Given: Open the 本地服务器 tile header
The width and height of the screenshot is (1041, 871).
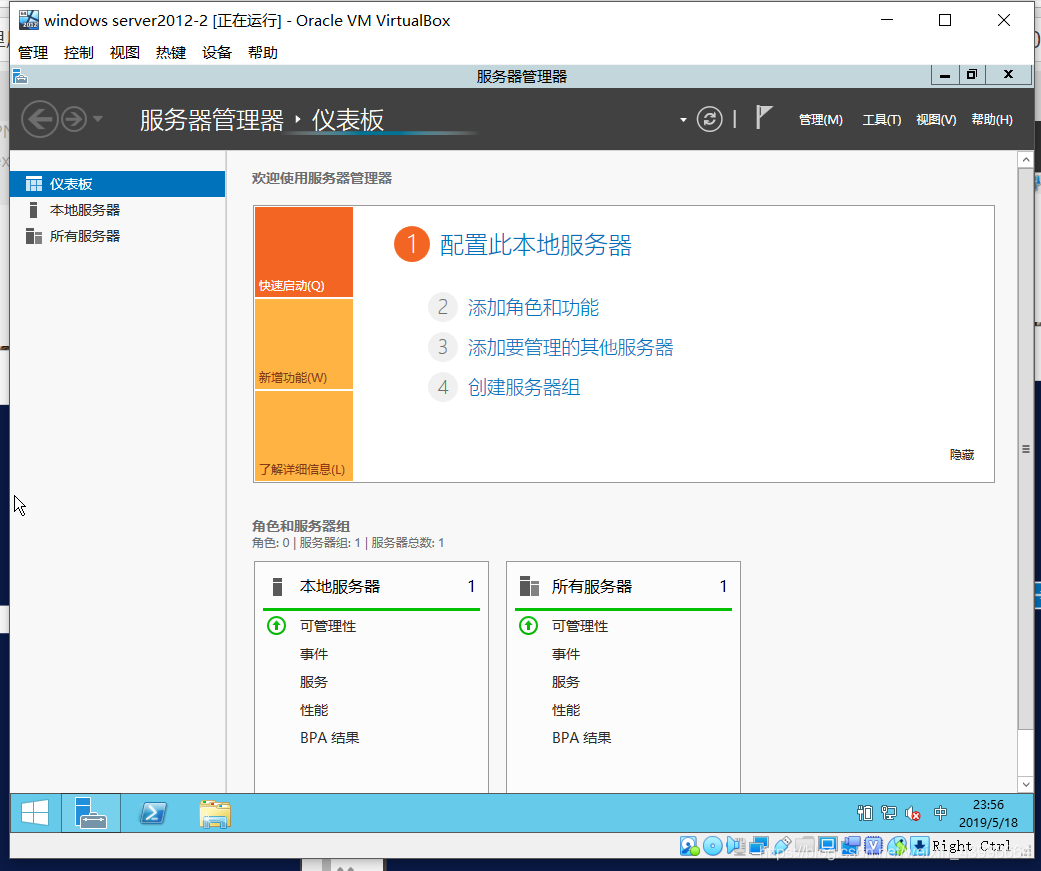Looking at the screenshot, I should pos(371,586).
